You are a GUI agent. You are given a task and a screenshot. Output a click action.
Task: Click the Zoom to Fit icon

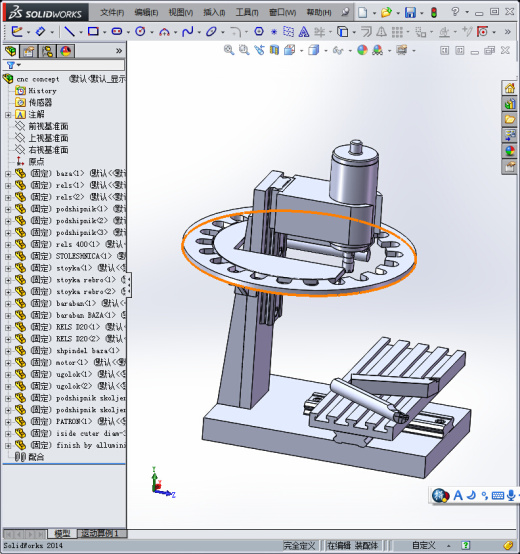pos(229,50)
